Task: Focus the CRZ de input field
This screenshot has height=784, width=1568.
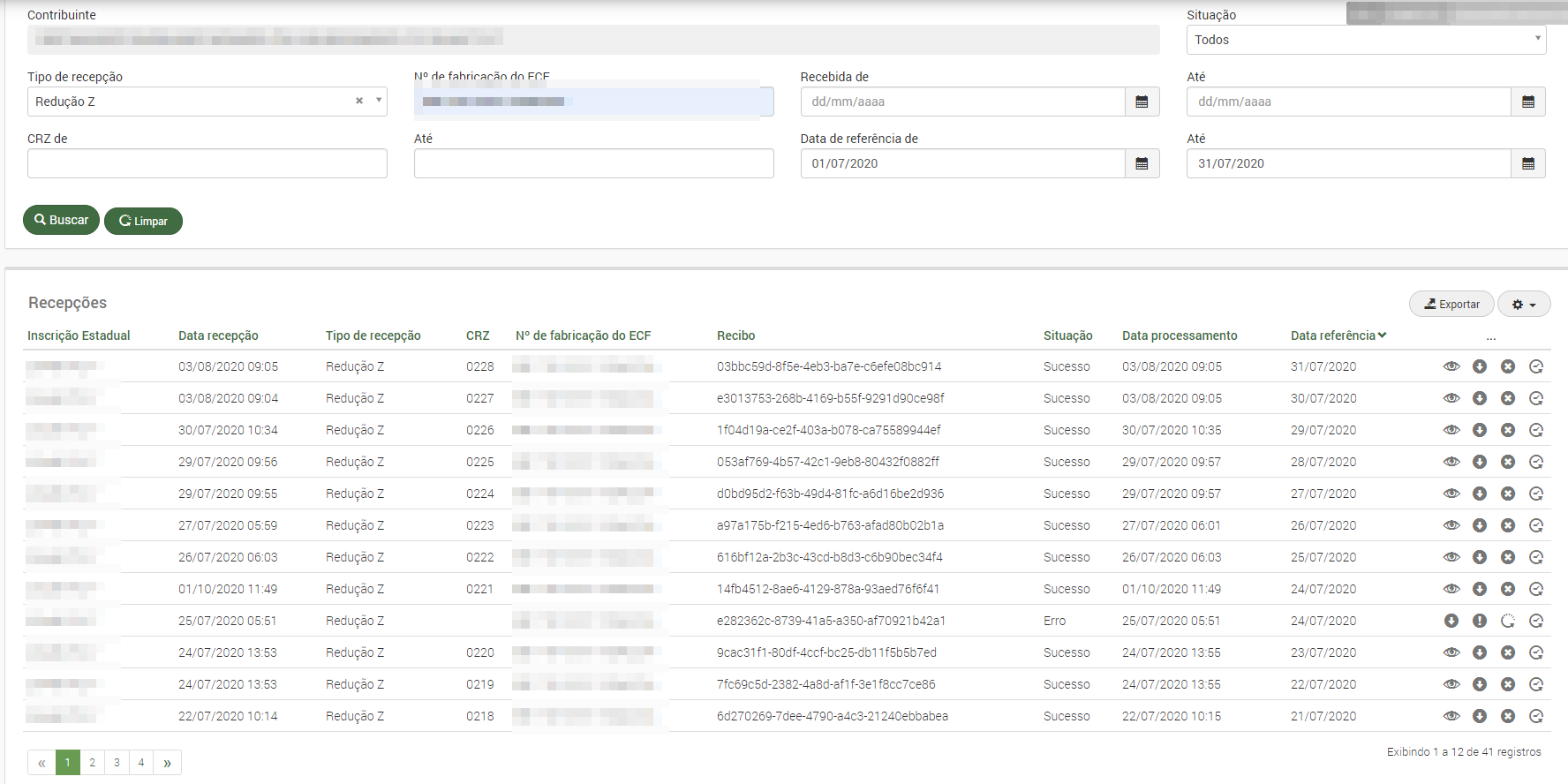Action: 207,163
